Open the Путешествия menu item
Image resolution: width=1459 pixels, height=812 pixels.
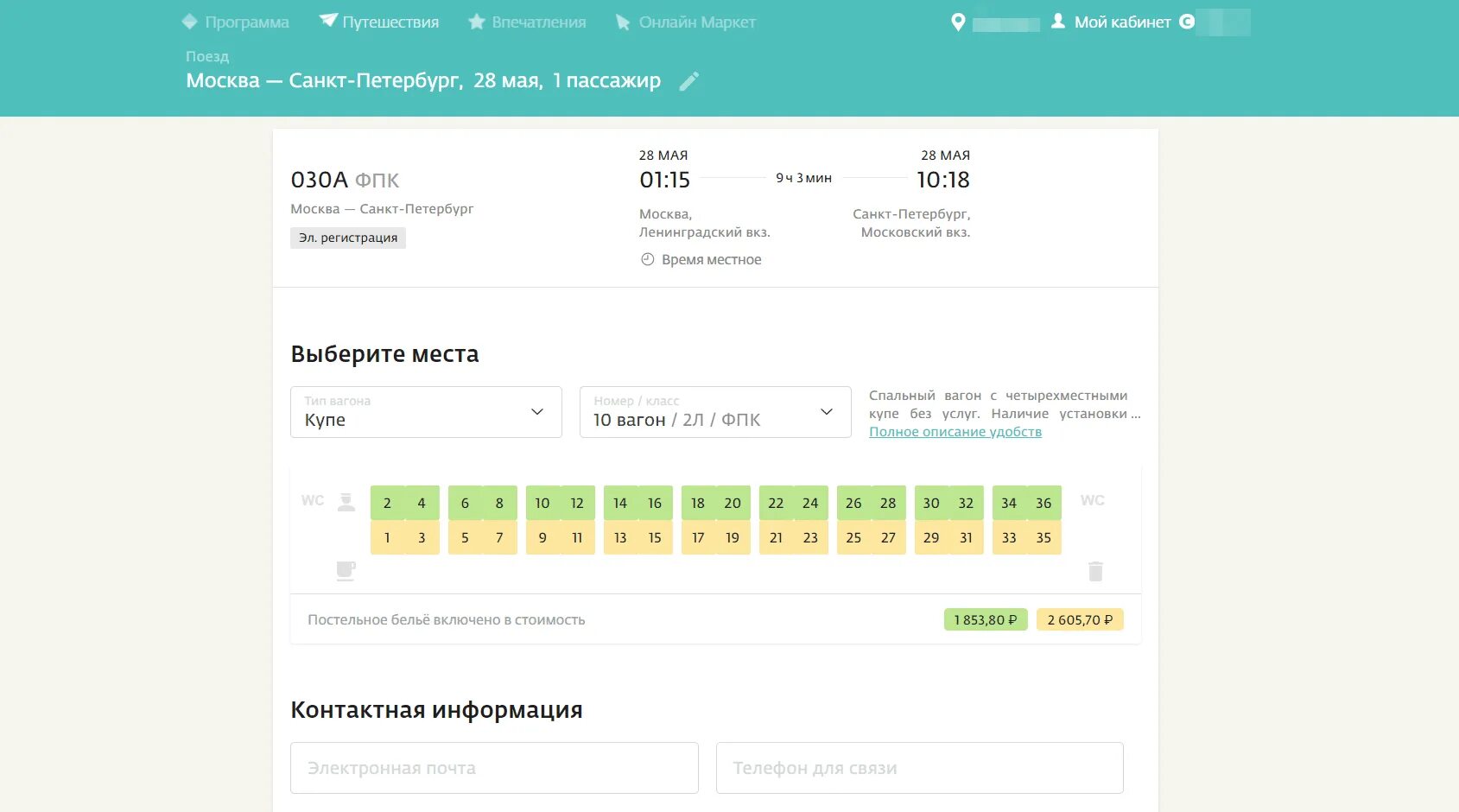click(390, 22)
